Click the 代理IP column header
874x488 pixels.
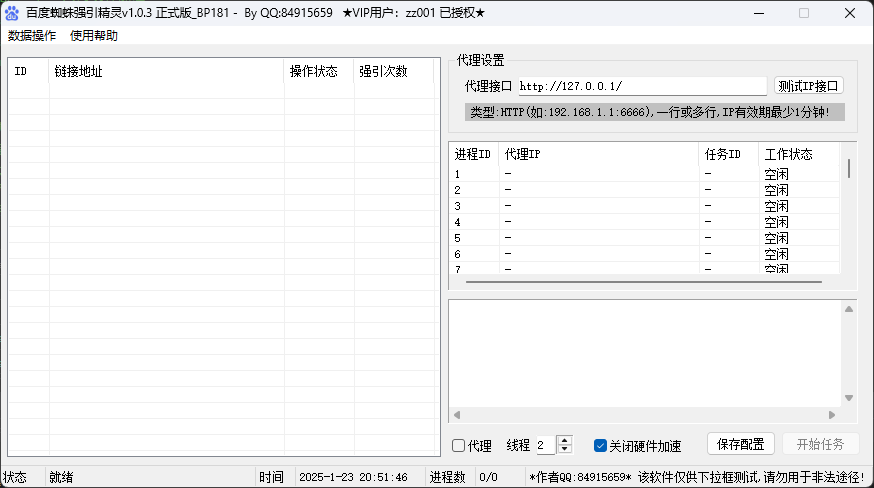598,154
